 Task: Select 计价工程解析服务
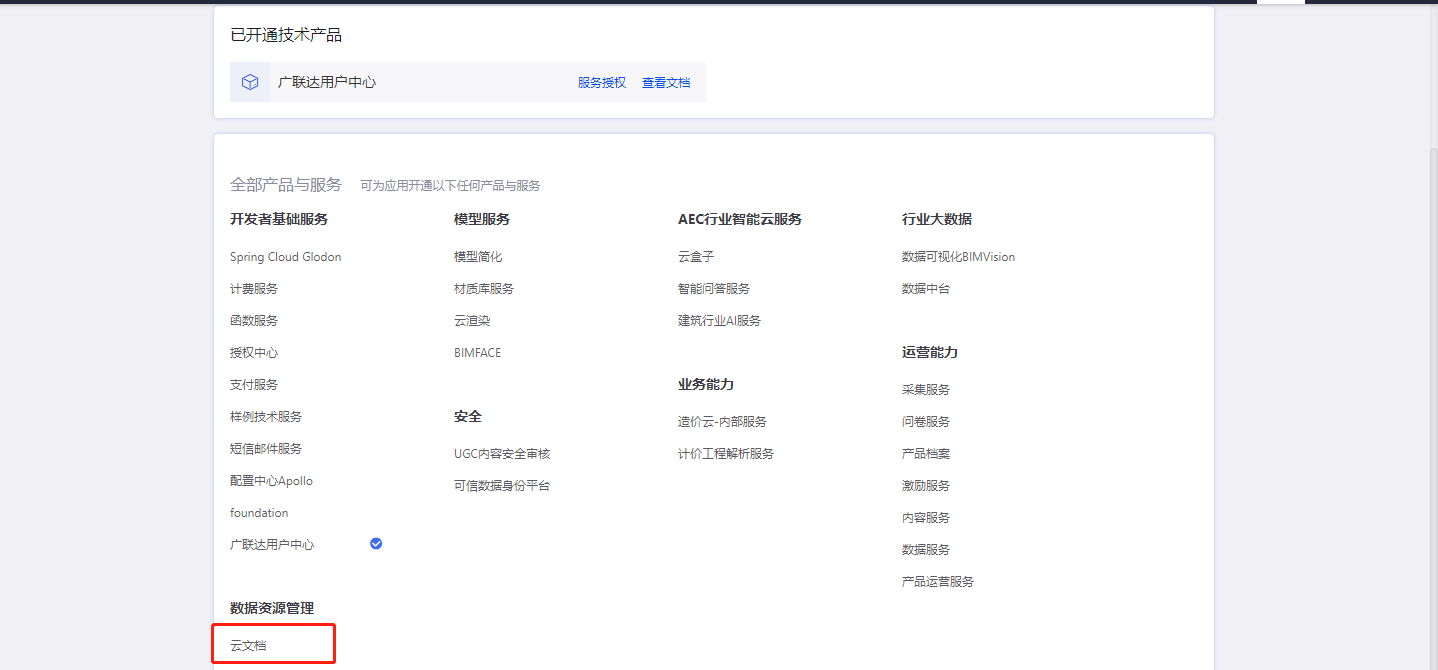[726, 454]
